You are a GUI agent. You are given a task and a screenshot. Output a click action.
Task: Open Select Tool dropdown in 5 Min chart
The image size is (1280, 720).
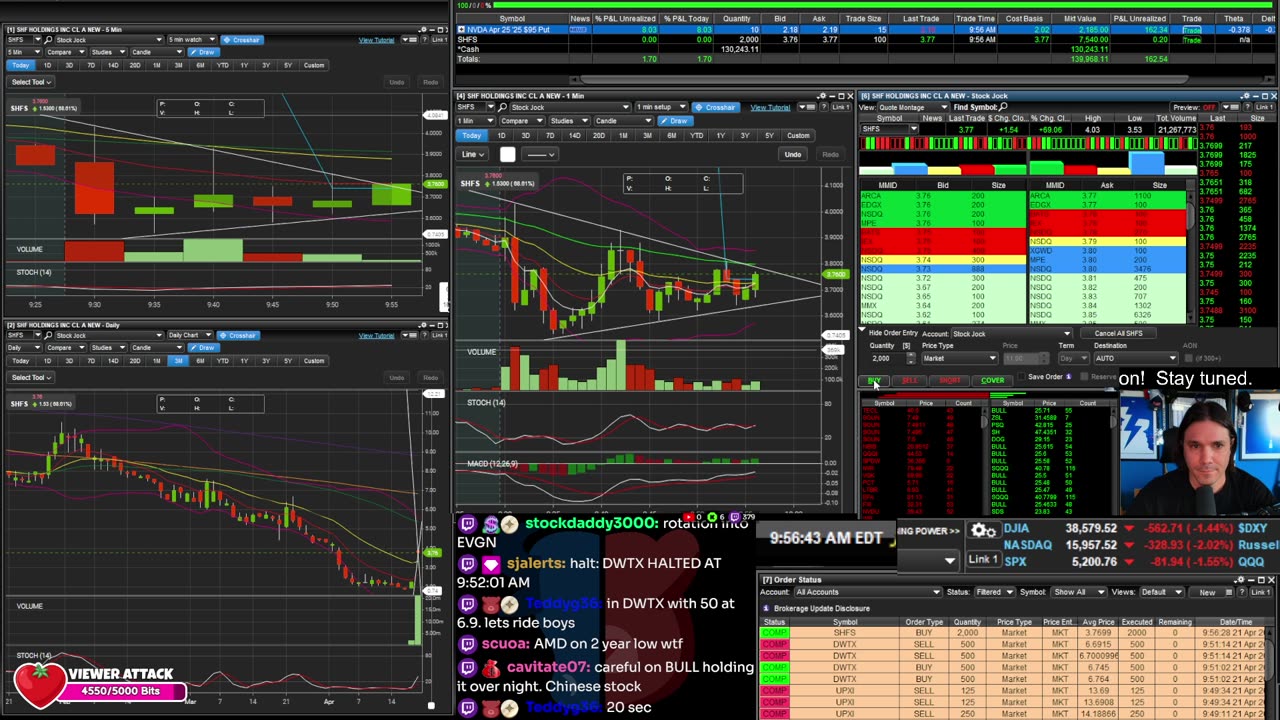pyautogui.click(x=30, y=82)
